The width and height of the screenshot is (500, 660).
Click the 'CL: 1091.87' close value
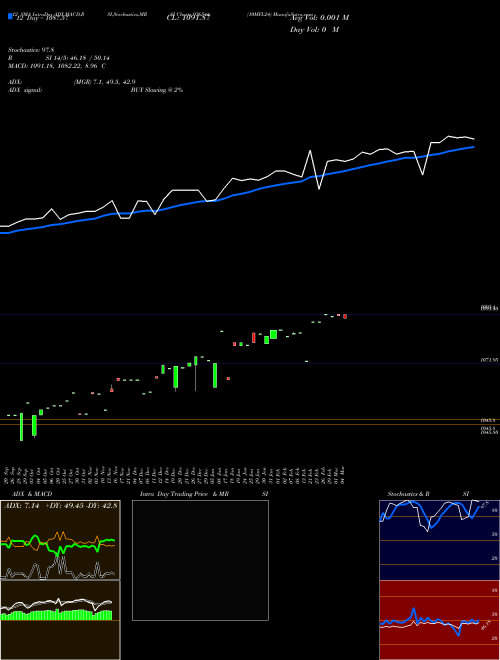coord(188,18)
